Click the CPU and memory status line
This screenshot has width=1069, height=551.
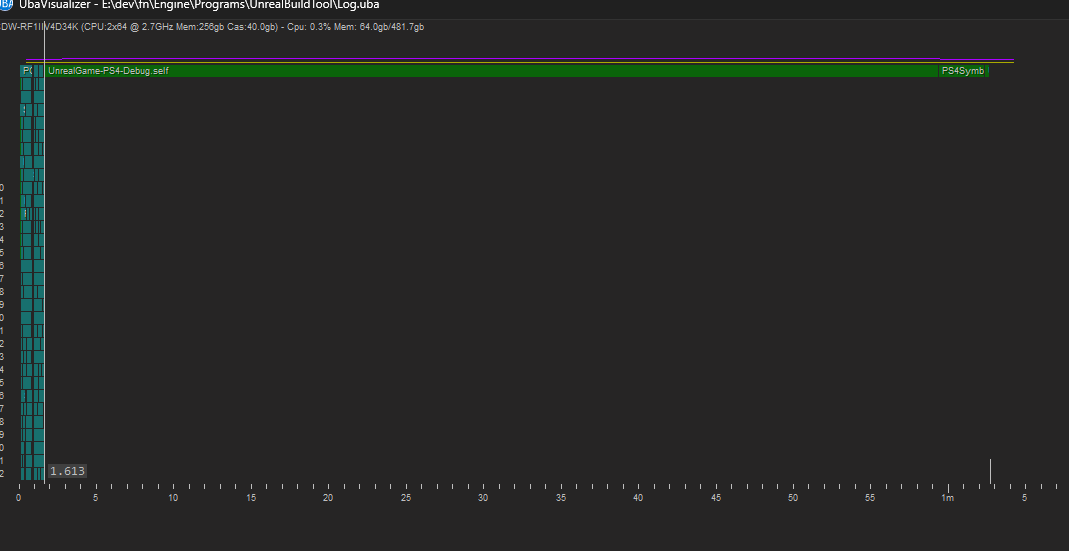click(x=212, y=27)
